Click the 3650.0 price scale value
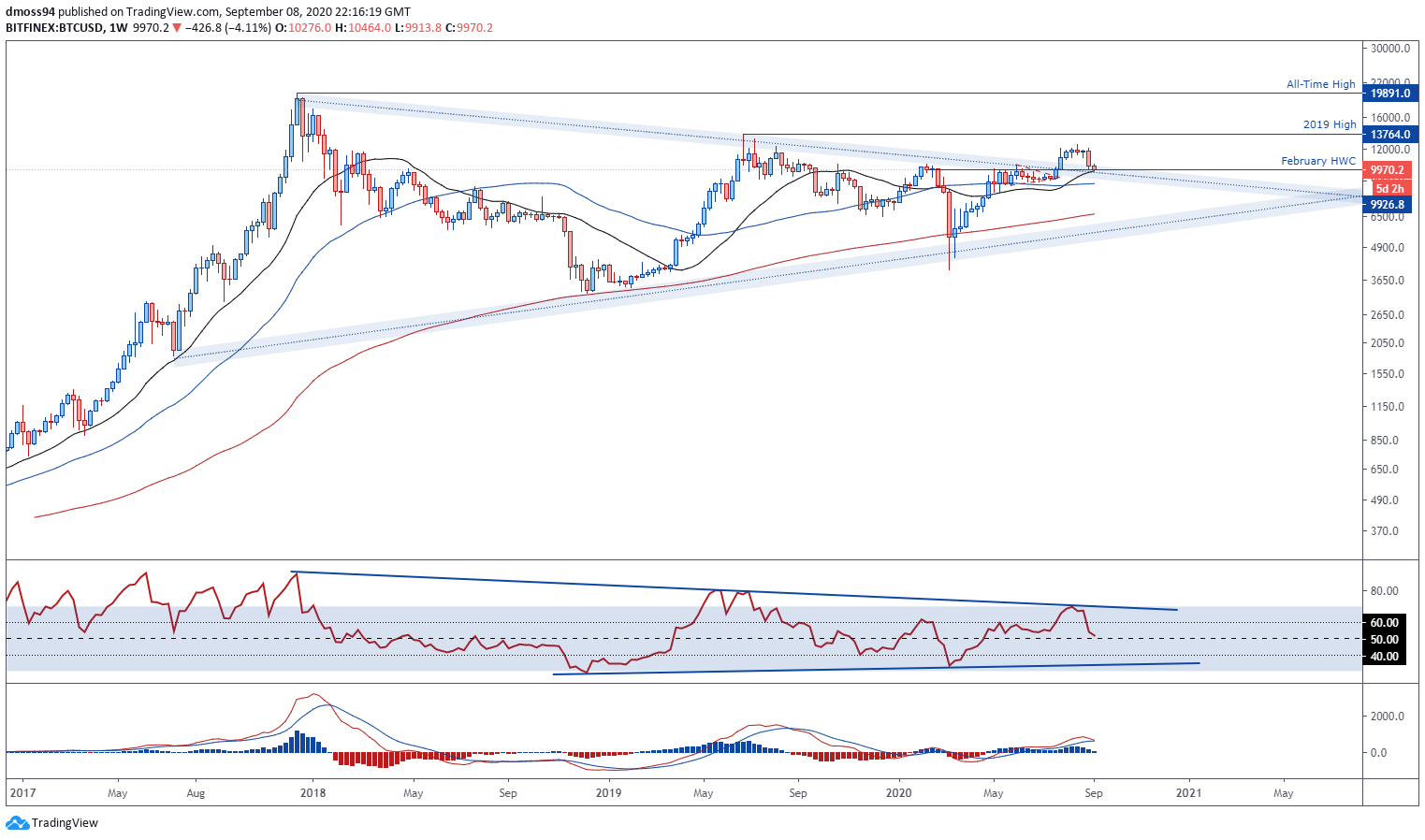 click(1388, 281)
